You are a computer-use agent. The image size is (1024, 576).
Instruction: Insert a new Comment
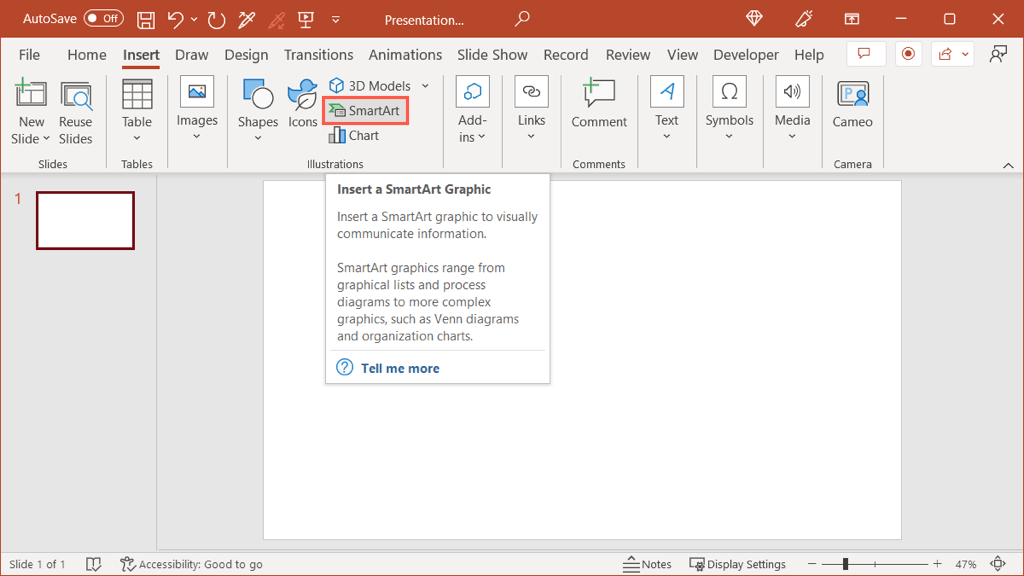tap(598, 103)
